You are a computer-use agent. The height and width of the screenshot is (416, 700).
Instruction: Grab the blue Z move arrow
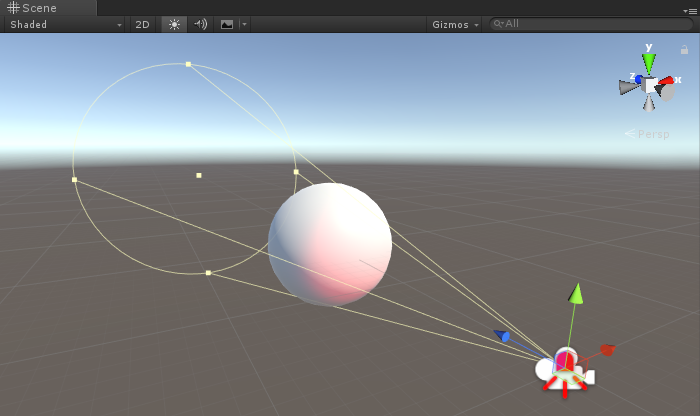[x=502, y=335]
